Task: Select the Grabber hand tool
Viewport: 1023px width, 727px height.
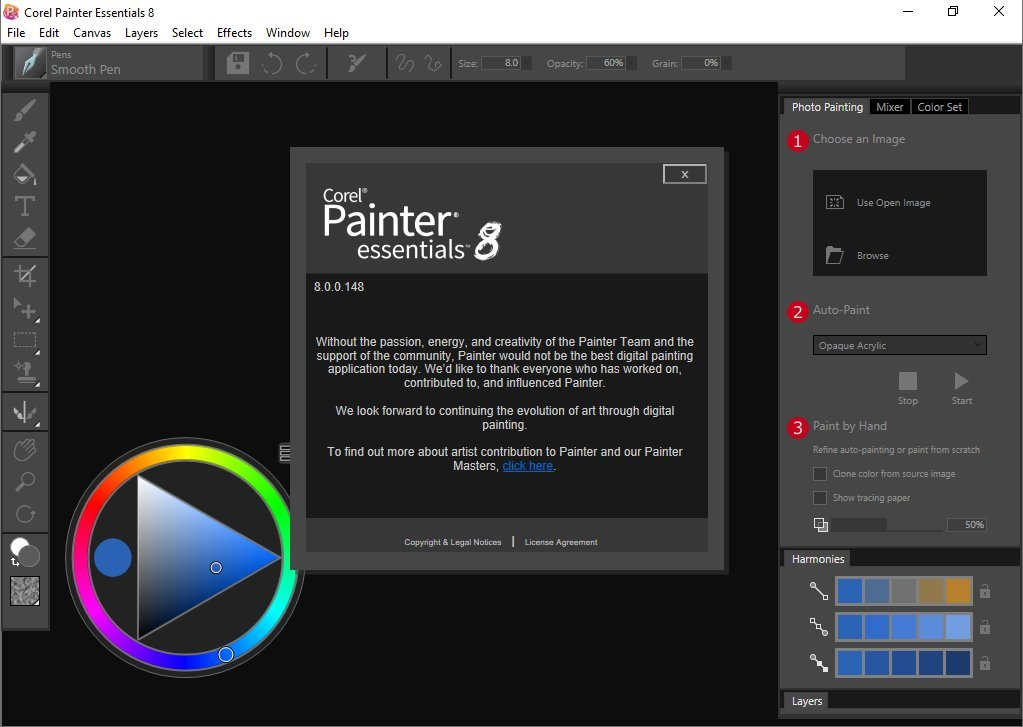Action: (25, 449)
